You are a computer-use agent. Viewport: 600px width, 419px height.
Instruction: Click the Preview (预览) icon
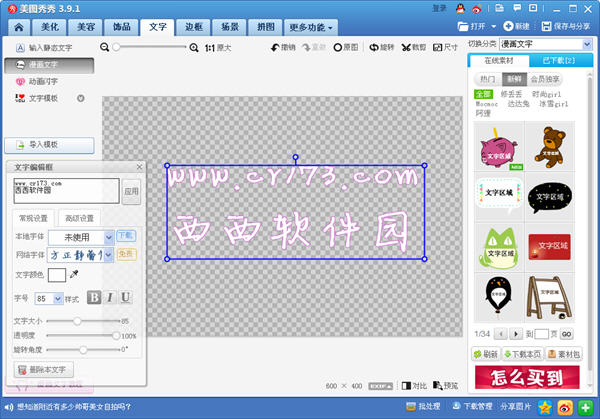[x=437, y=385]
